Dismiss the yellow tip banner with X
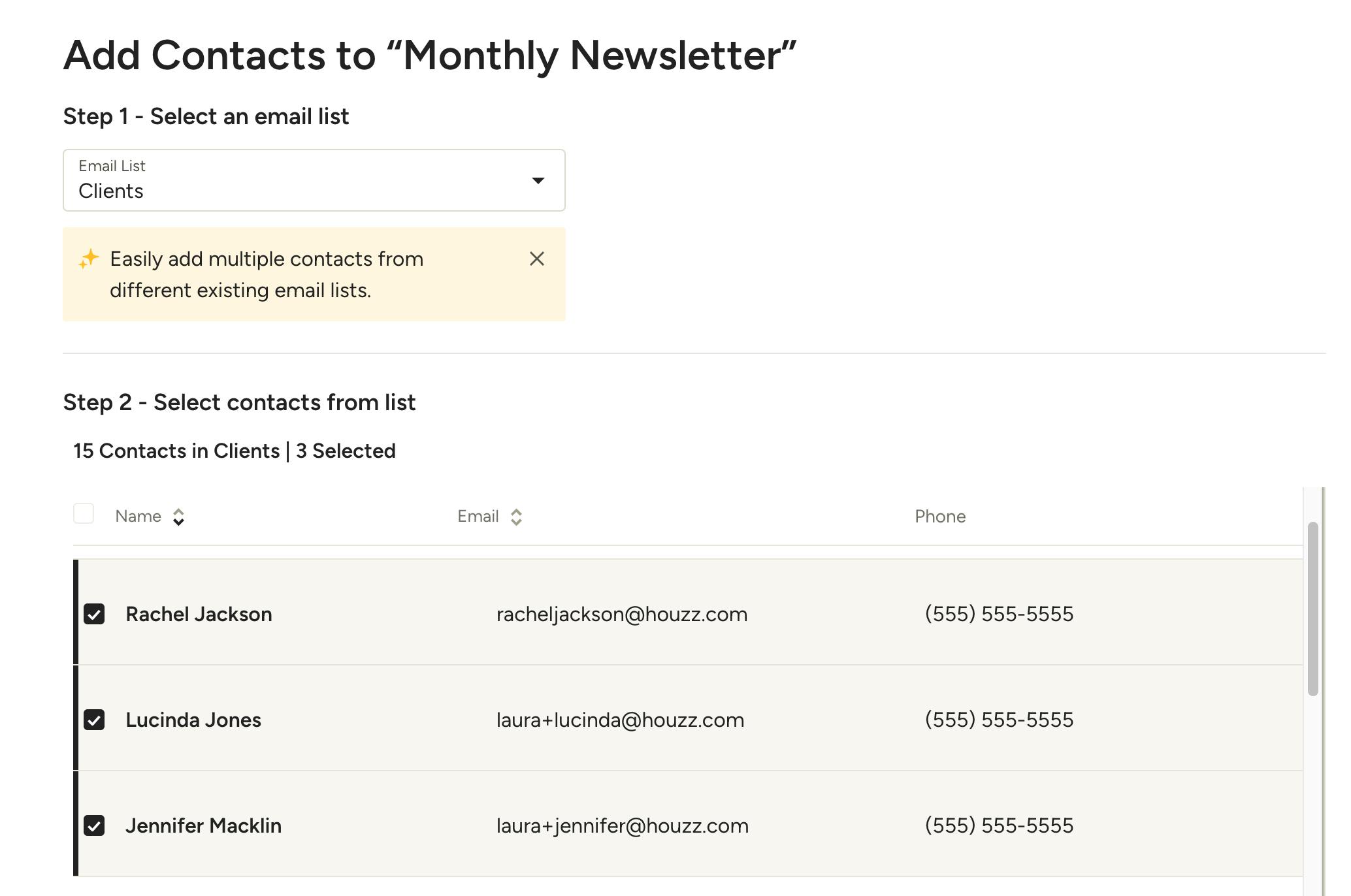Viewport: 1351px width, 896px height. pos(537,259)
